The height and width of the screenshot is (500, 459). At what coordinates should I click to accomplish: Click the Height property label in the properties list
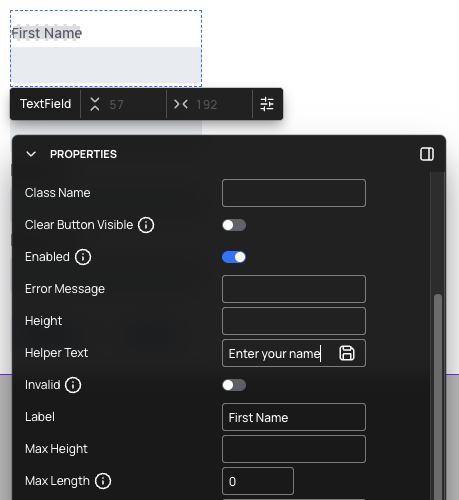[43, 321]
